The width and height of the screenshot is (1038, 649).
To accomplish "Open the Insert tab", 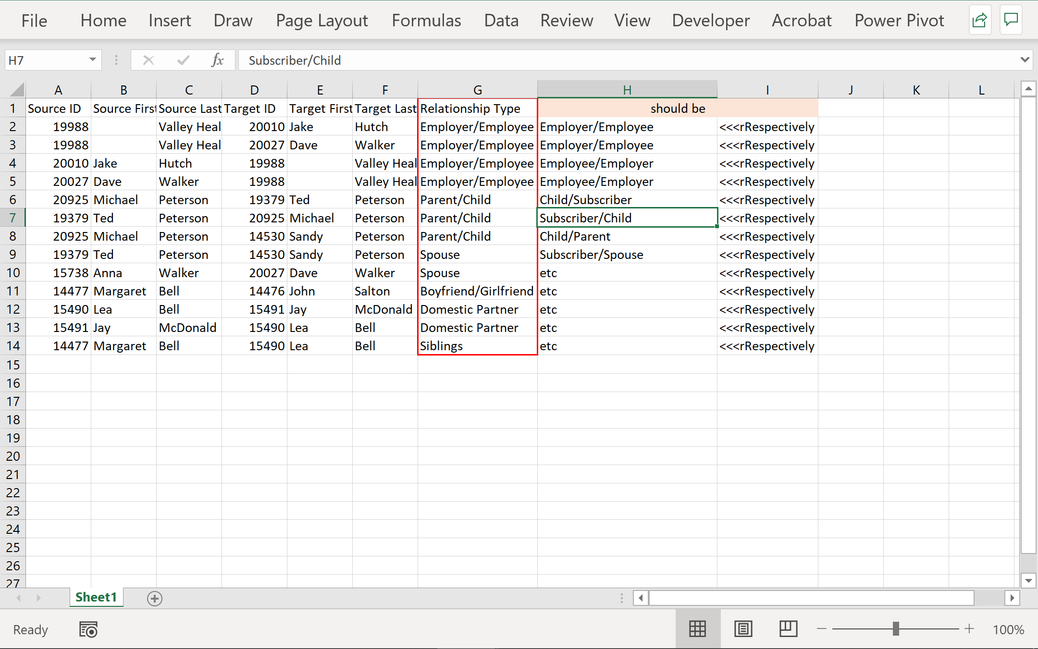I will 169,21.
